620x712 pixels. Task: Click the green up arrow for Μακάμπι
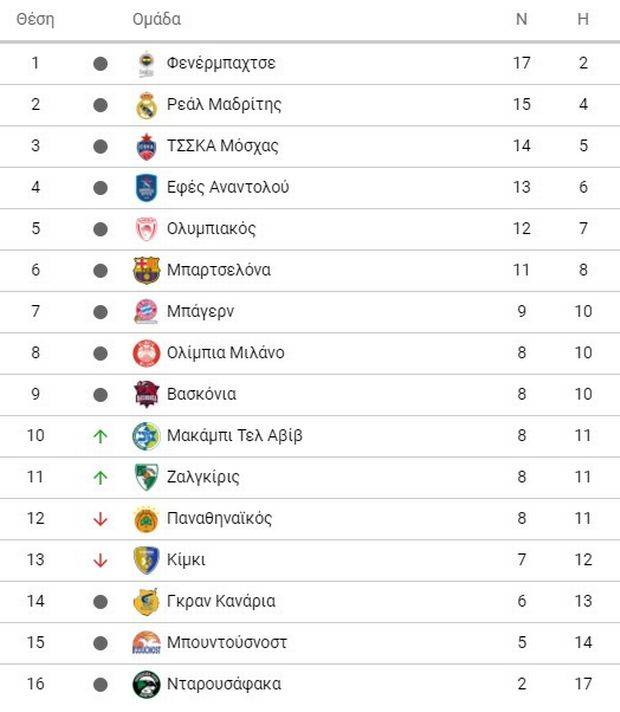coord(100,436)
